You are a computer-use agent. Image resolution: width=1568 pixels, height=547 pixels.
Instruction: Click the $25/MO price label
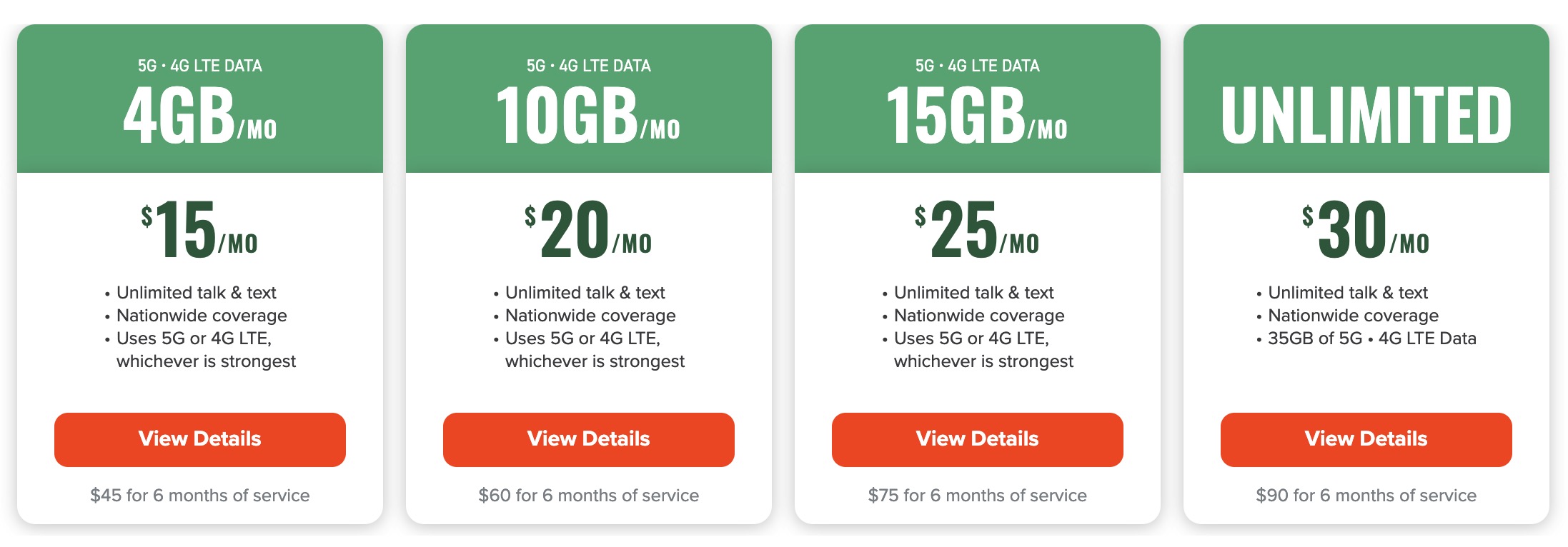click(977, 229)
